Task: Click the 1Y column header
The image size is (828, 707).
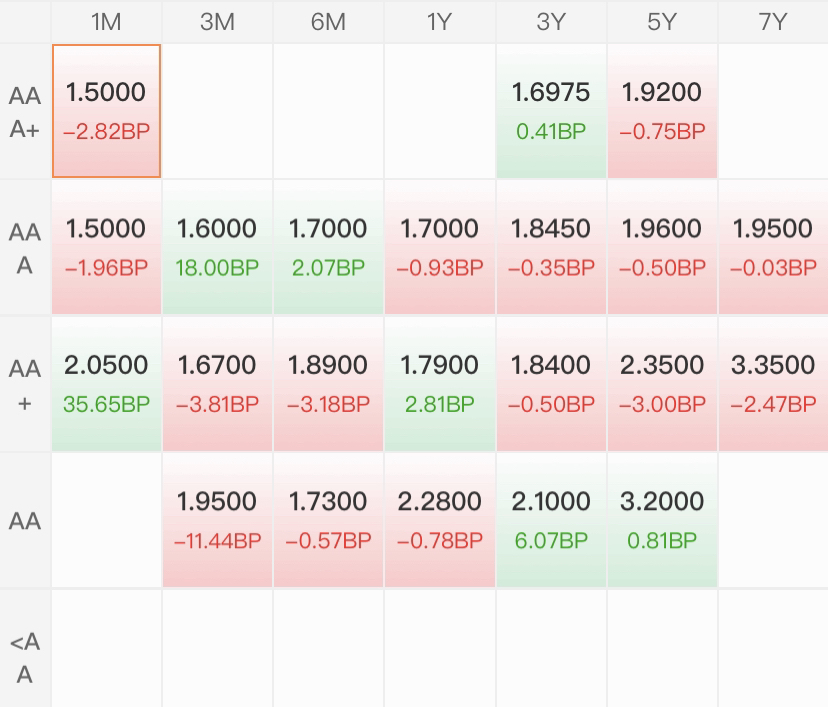Action: pos(439,22)
